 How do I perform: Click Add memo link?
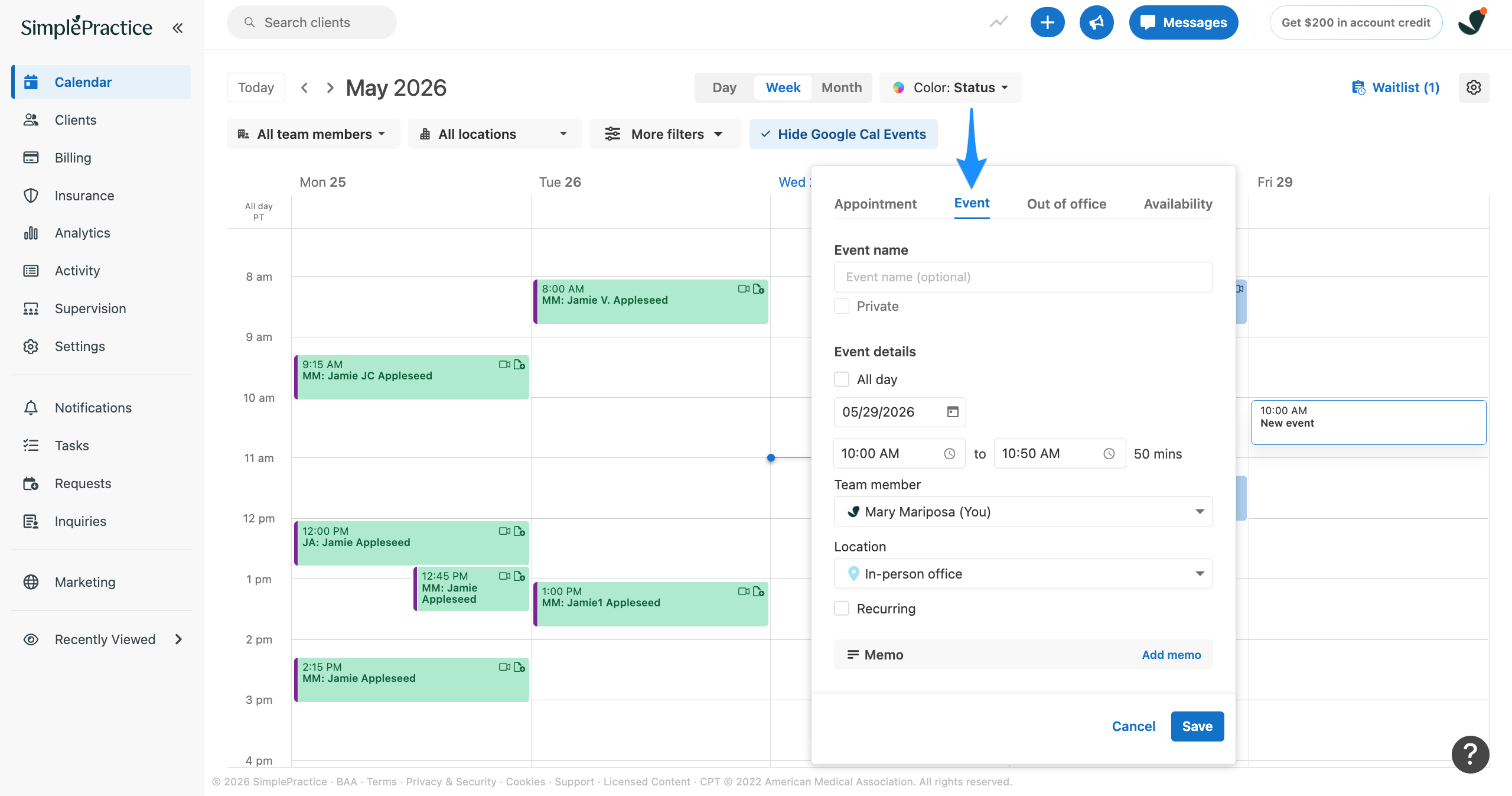(1171, 655)
